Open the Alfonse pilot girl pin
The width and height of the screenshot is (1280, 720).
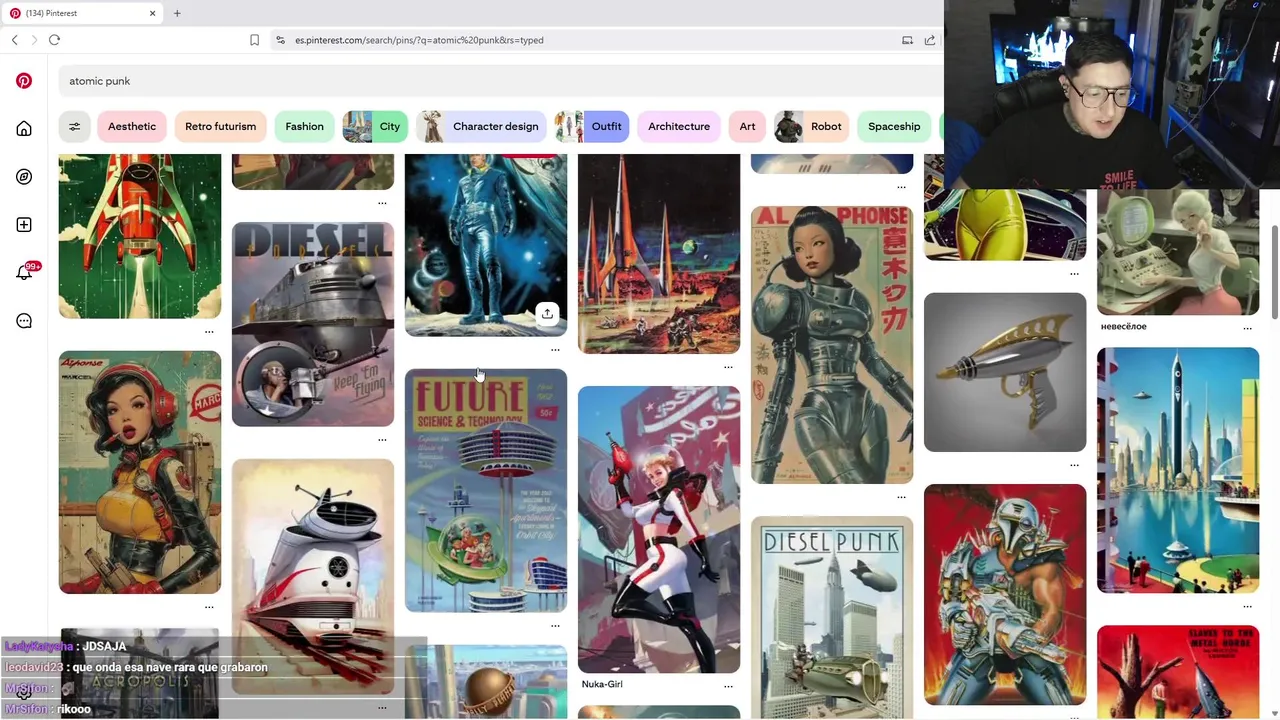click(140, 472)
